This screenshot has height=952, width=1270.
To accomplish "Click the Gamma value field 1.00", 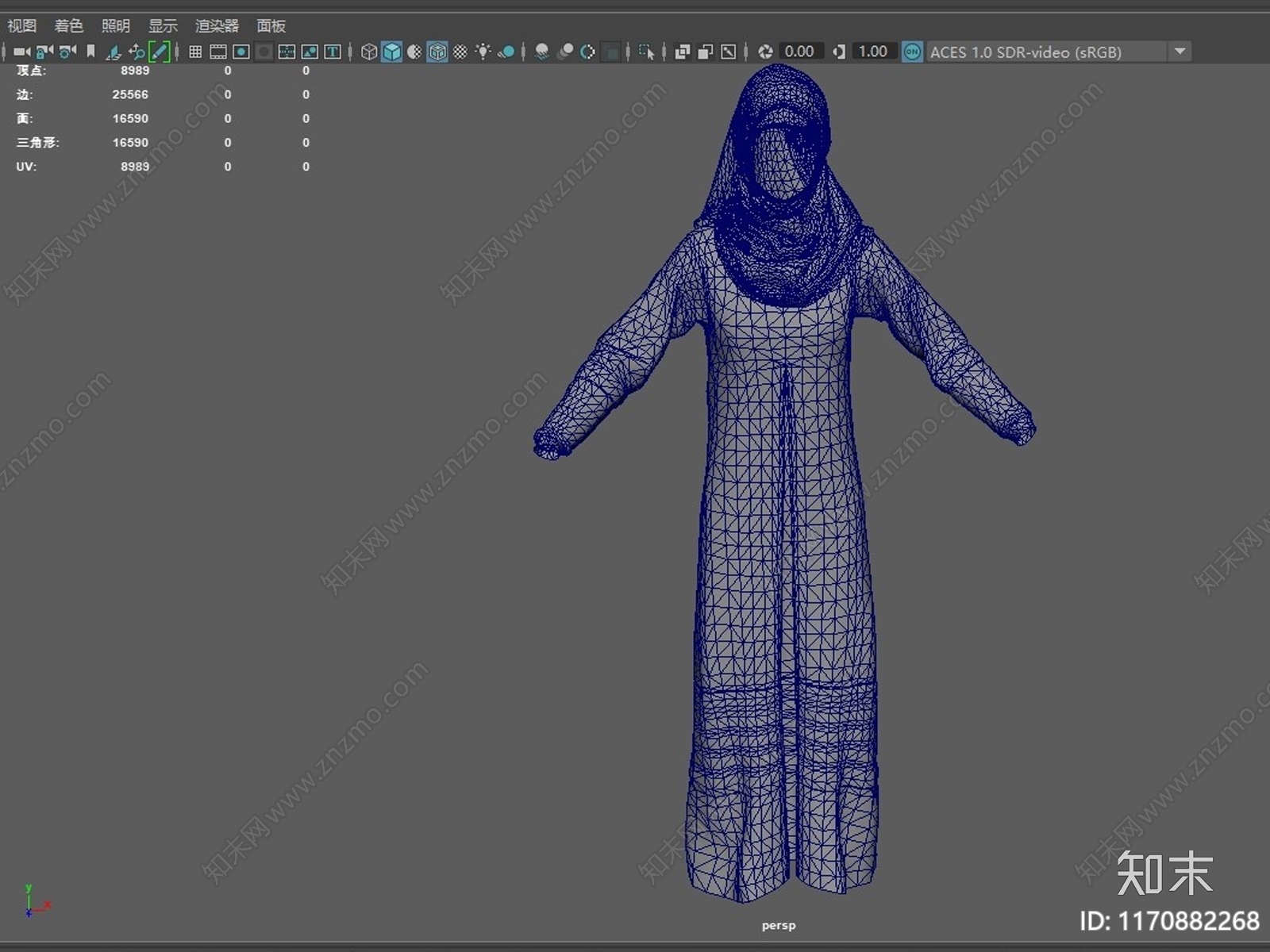I will 873,52.
